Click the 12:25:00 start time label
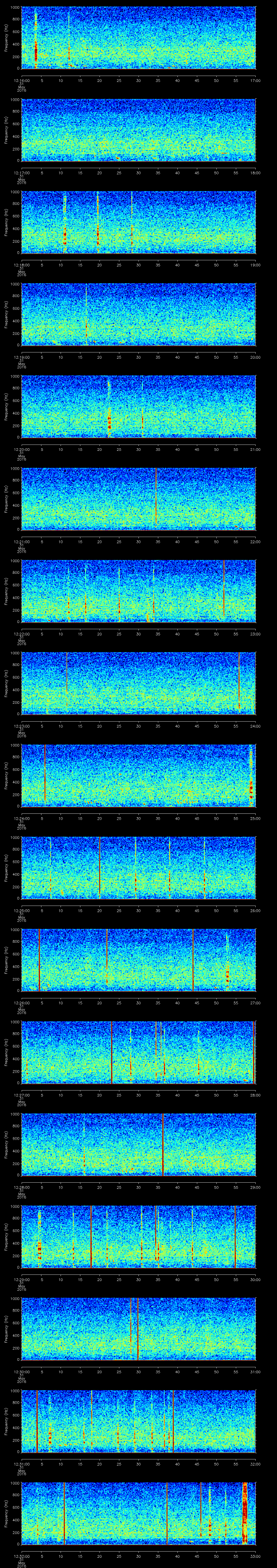This screenshot has height=1568, width=277. pyautogui.click(x=22, y=910)
